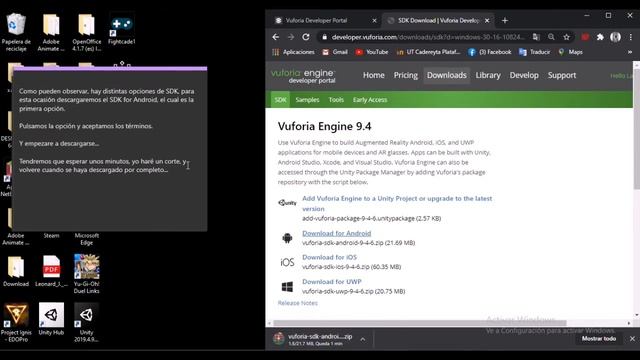Image resolution: width=640 pixels, height=360 pixels.
Task: Open the UT Cadereyta Plataf... bookmark
Action: tap(429, 52)
